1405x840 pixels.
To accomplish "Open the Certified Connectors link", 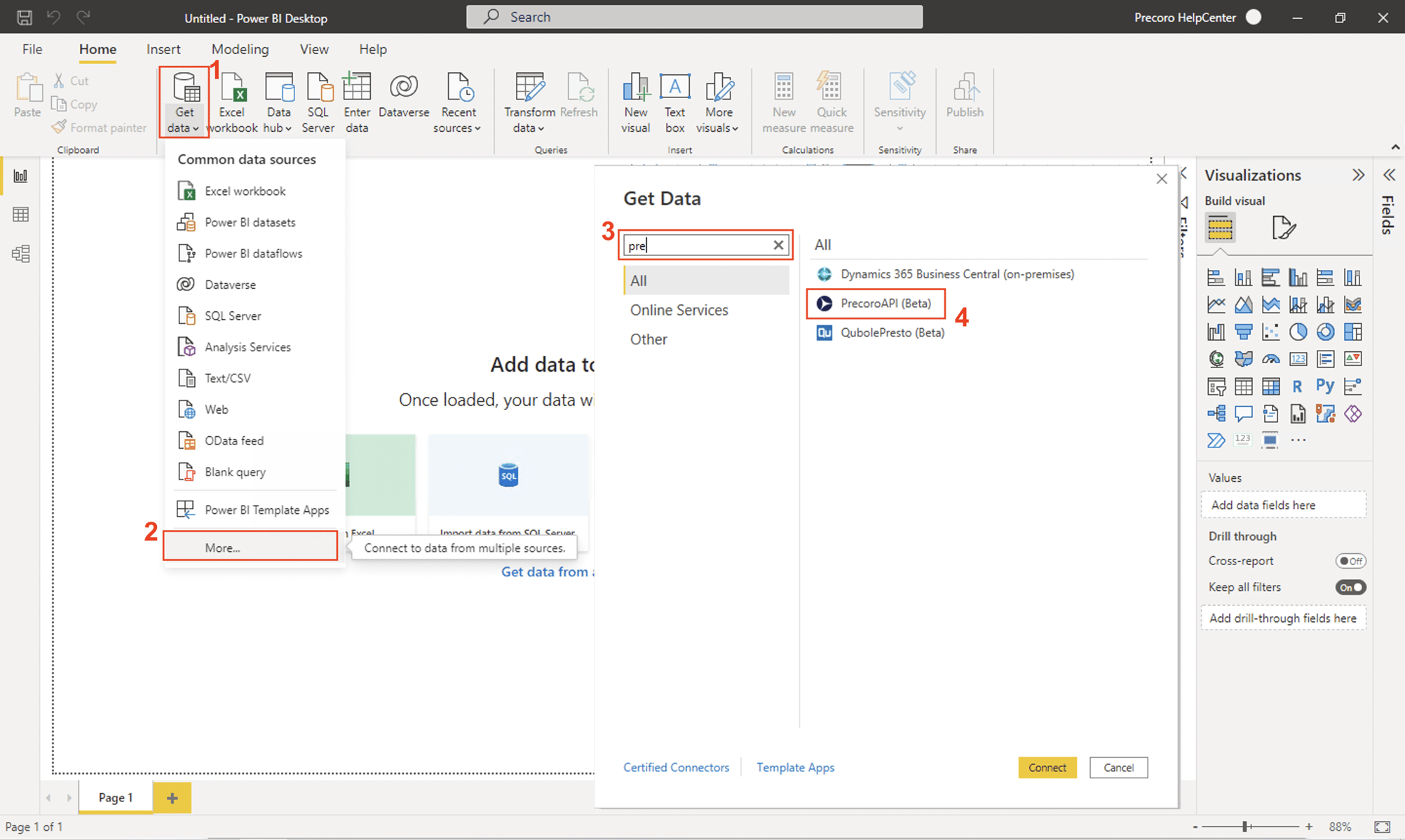I will pyautogui.click(x=676, y=767).
